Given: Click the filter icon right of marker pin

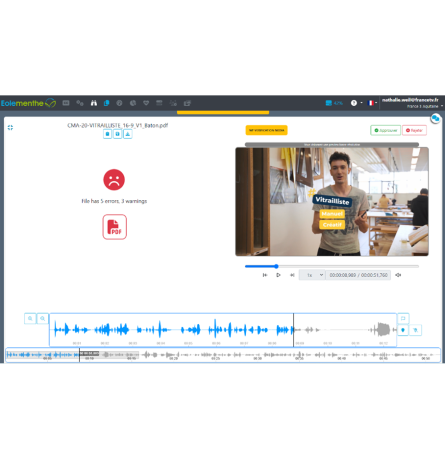Looking at the screenshot, I should (415, 330).
